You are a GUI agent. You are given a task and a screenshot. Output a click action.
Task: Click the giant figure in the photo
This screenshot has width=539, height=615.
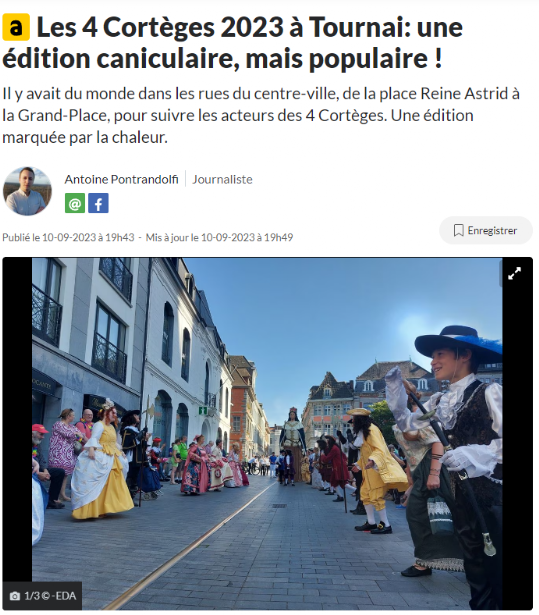pyautogui.click(x=293, y=443)
